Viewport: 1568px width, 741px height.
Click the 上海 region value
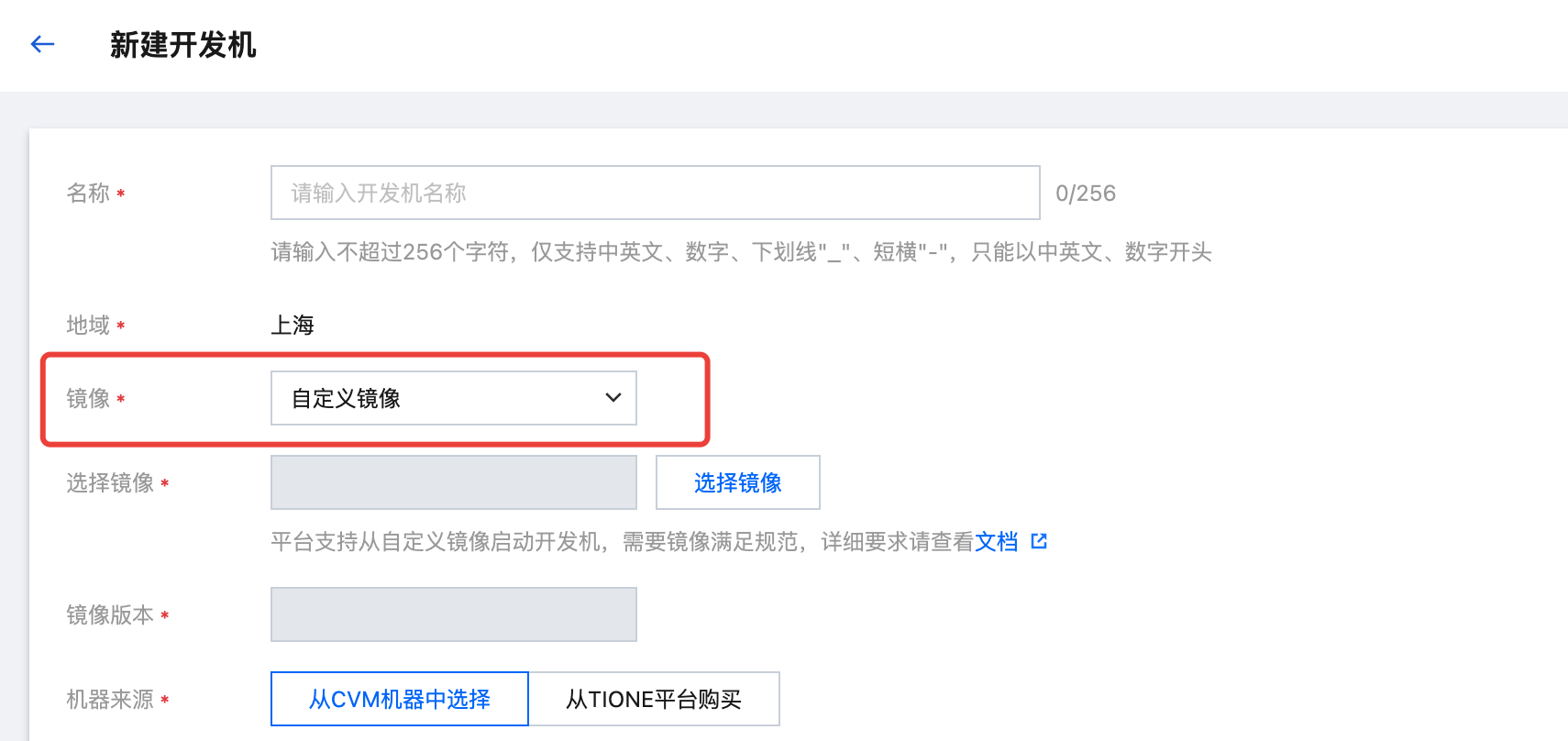click(x=293, y=325)
